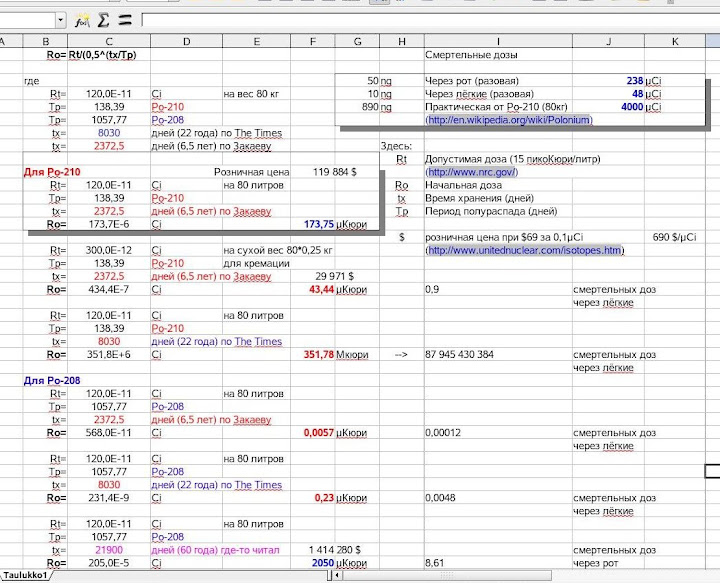The height and width of the screenshot is (583, 720).
Task: Open the www.nrc.gov link
Action: (469, 172)
